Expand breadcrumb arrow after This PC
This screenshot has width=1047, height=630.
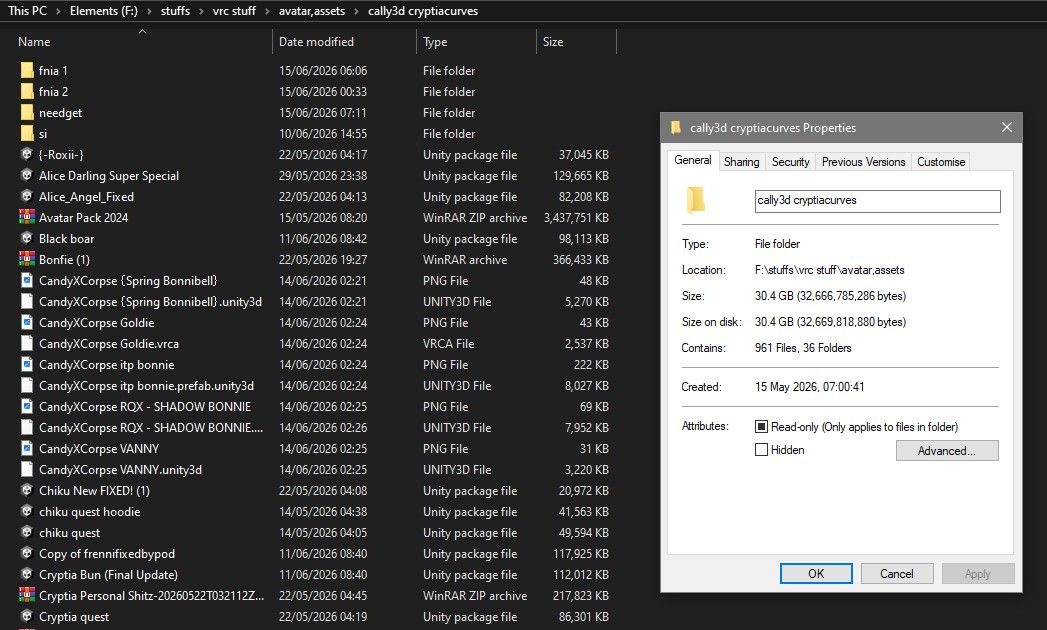(x=58, y=11)
